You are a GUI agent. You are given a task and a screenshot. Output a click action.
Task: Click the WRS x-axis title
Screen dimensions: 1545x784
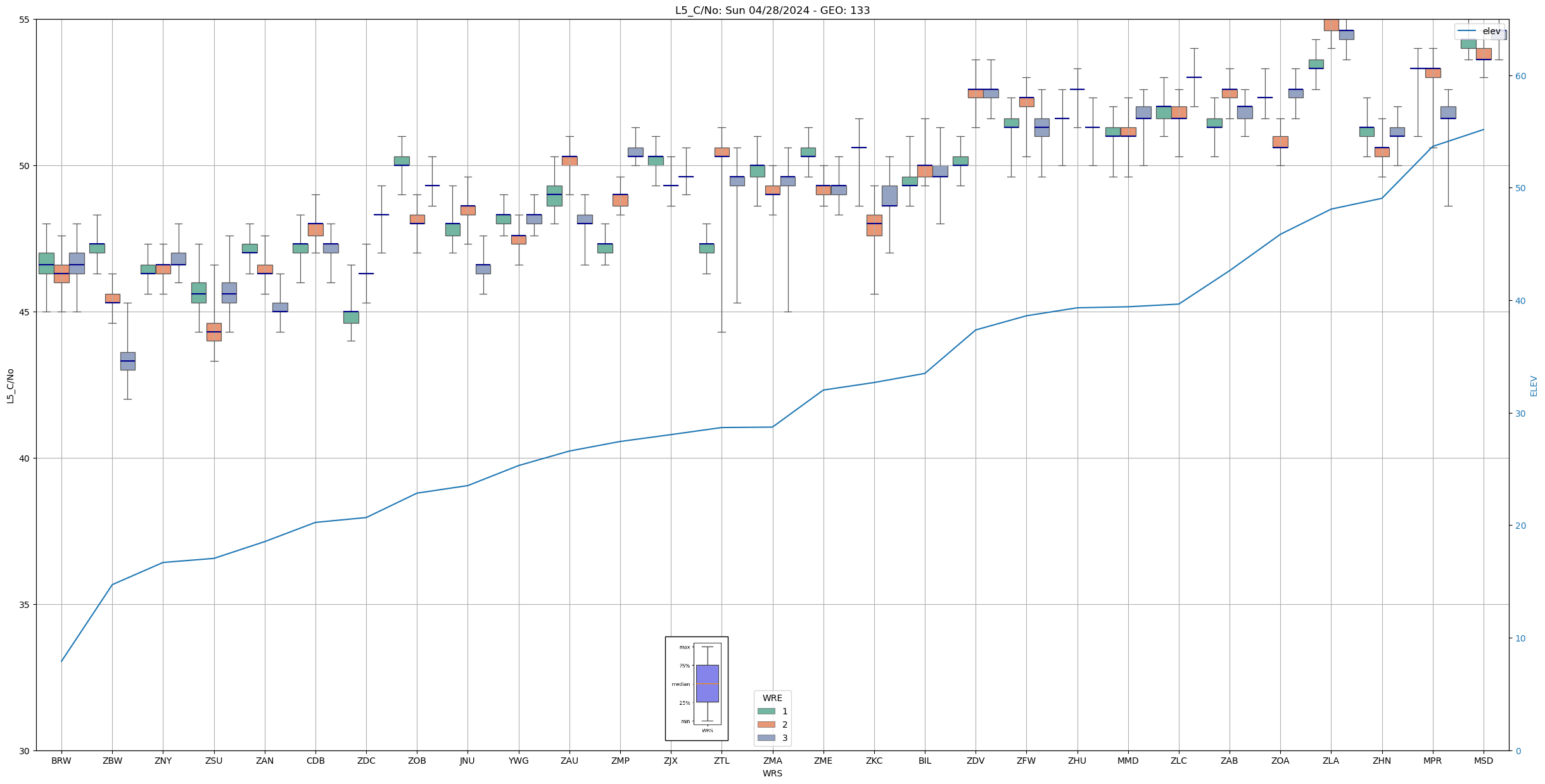point(772,774)
